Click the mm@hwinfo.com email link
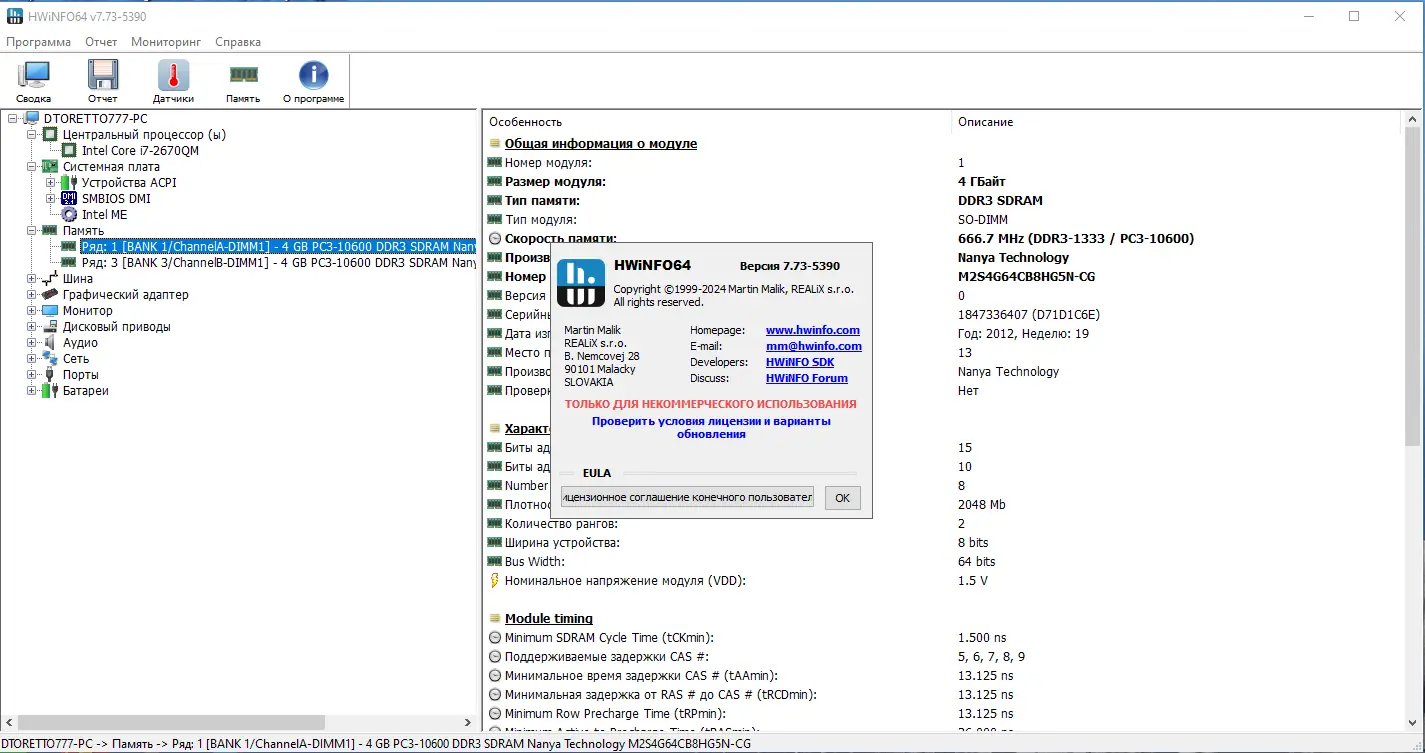Screen dimensions: 1425x753 [814, 346]
